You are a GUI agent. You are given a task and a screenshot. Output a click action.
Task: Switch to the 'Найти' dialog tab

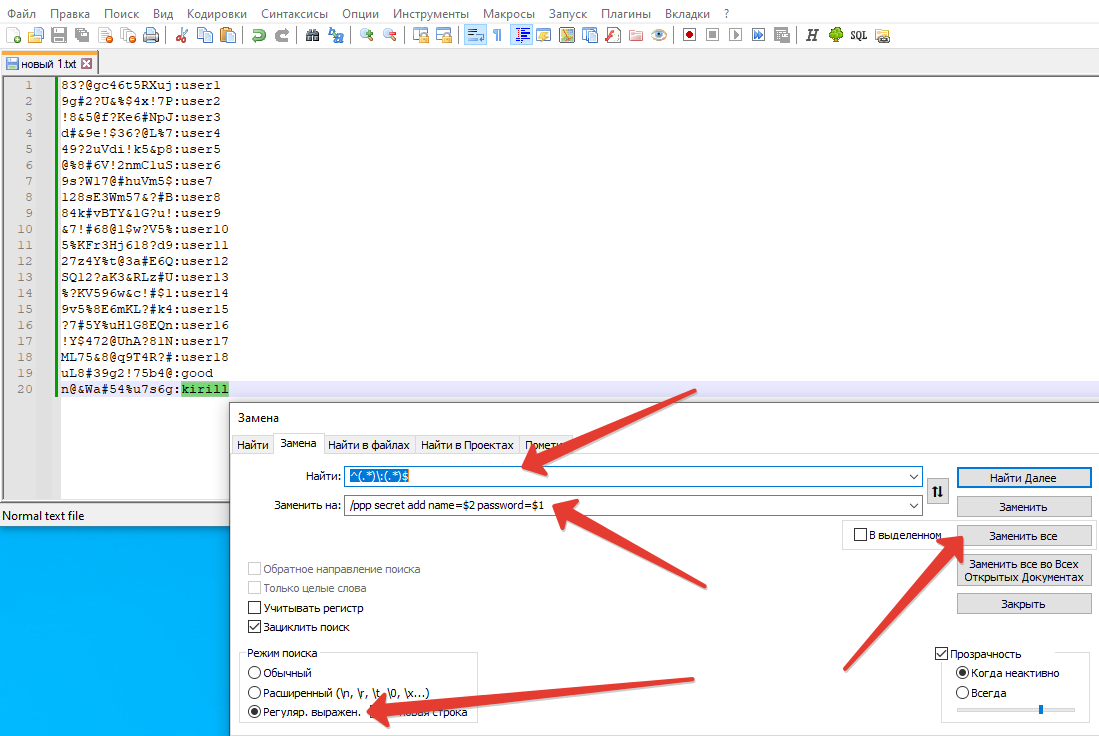pyautogui.click(x=252, y=445)
